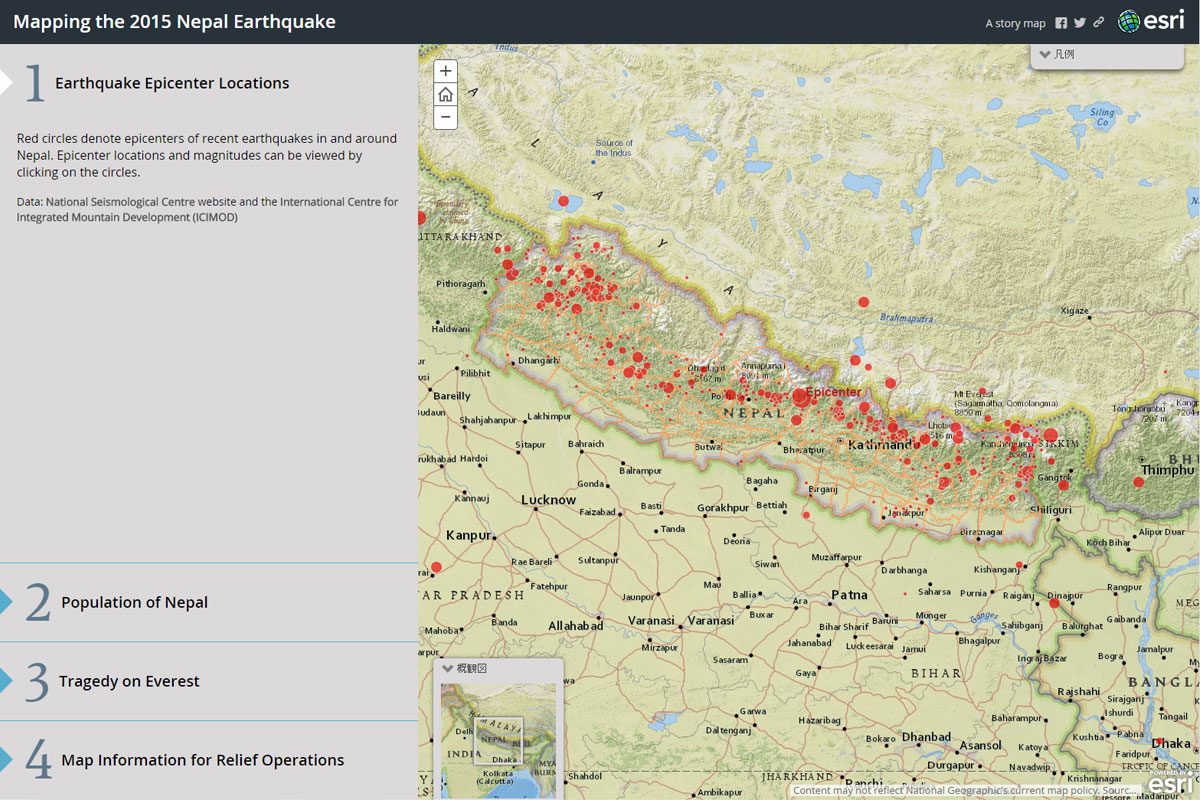Click the large red Epicenter circle

tap(800, 397)
